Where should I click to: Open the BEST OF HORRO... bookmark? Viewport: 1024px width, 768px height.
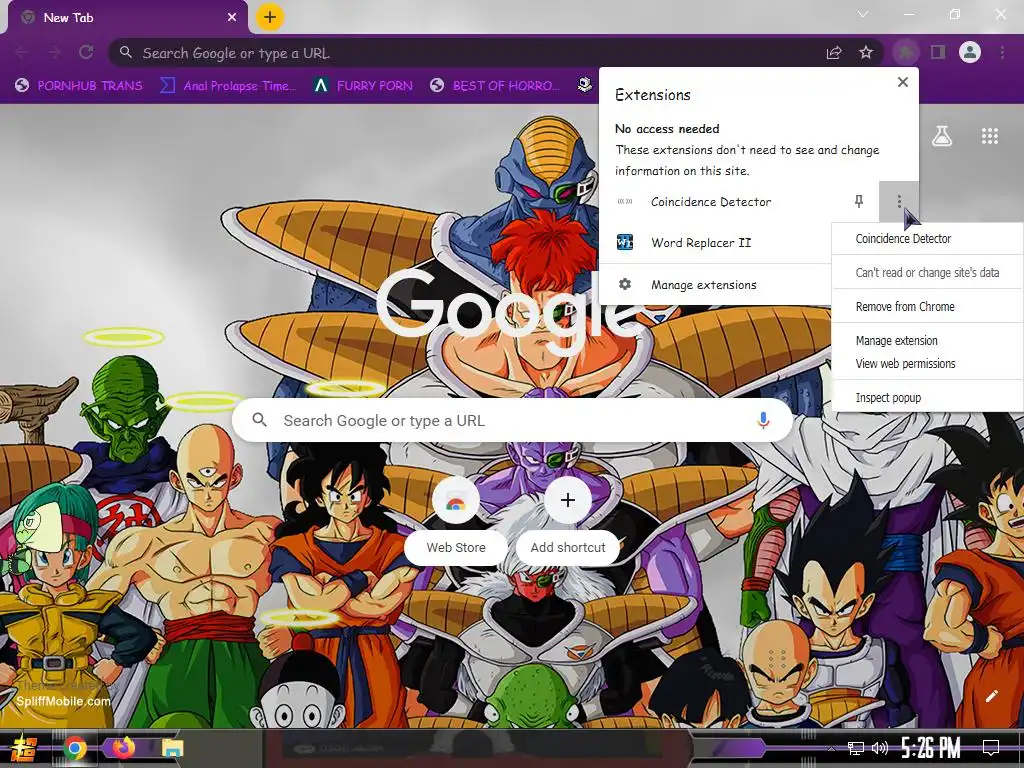(495, 86)
